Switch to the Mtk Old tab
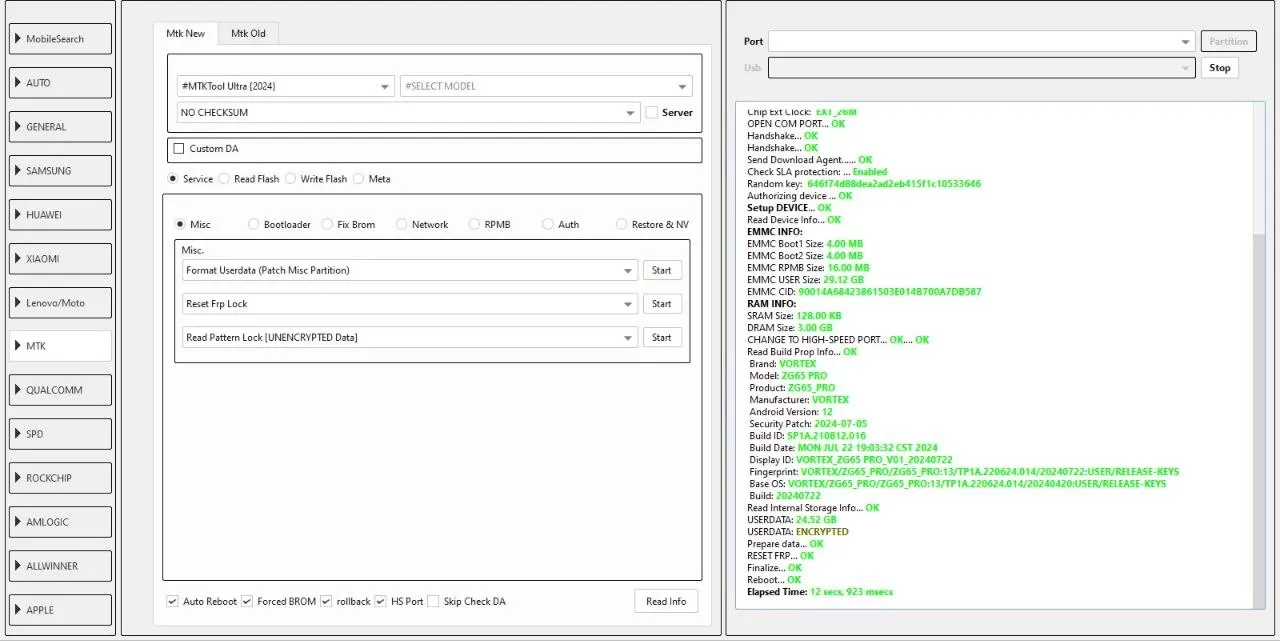The image size is (1280, 641). click(x=248, y=34)
